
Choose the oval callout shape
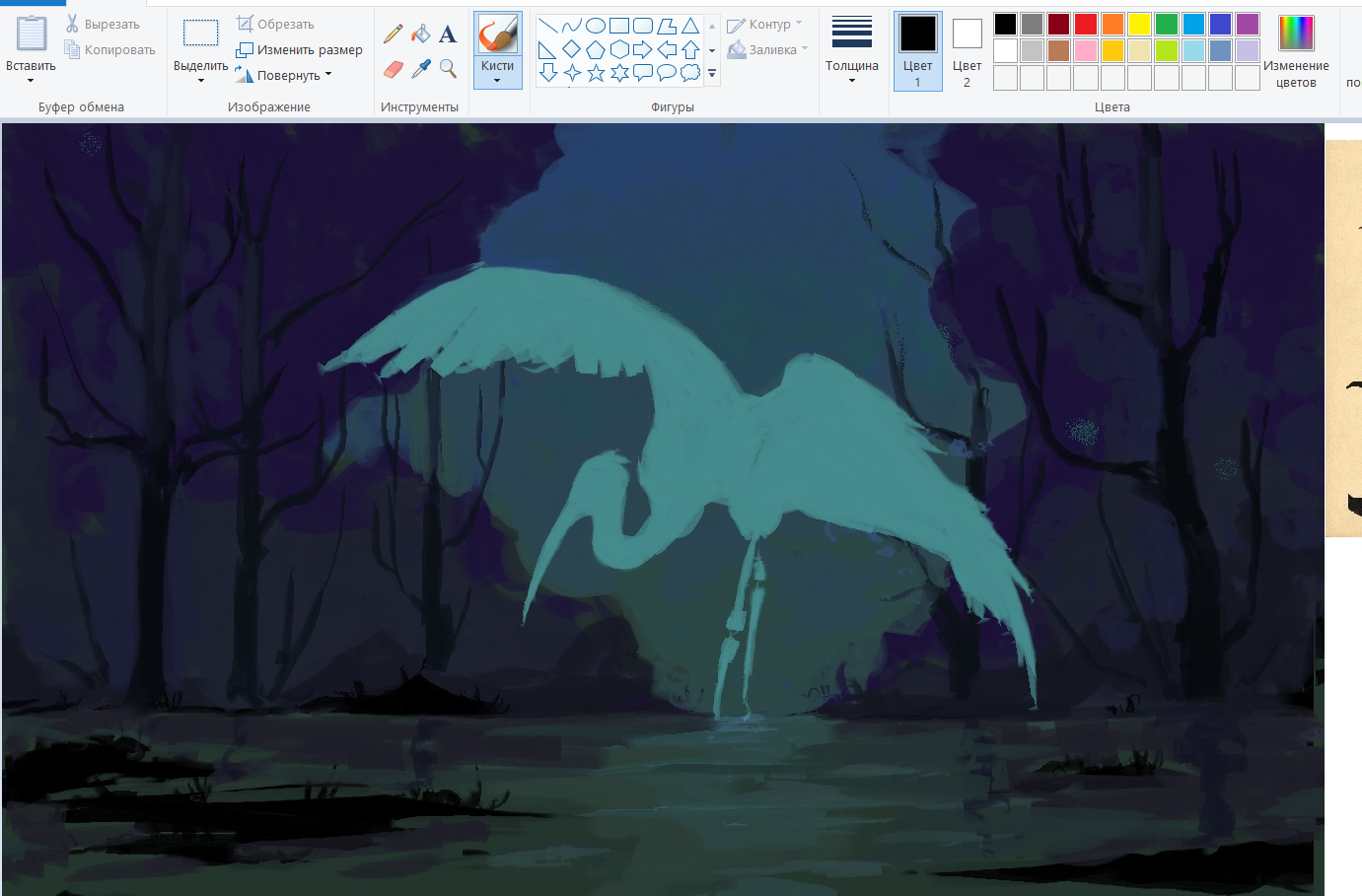[667, 73]
